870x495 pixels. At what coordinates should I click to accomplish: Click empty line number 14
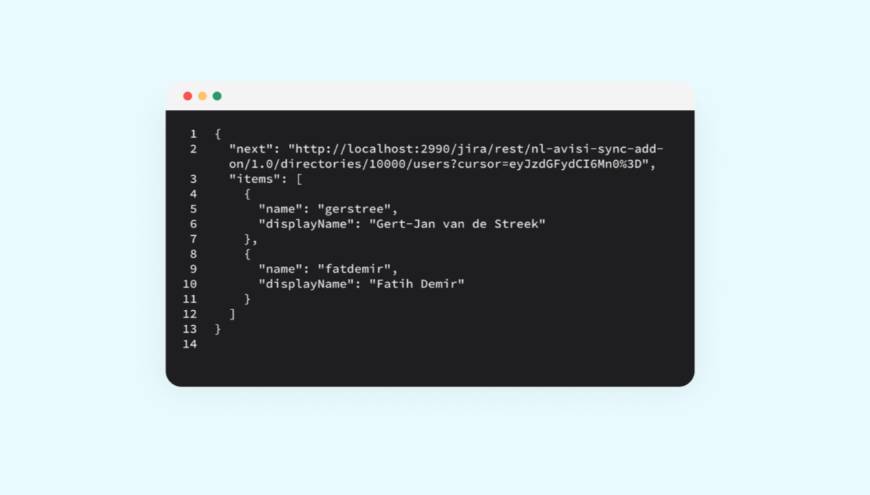[x=190, y=344]
